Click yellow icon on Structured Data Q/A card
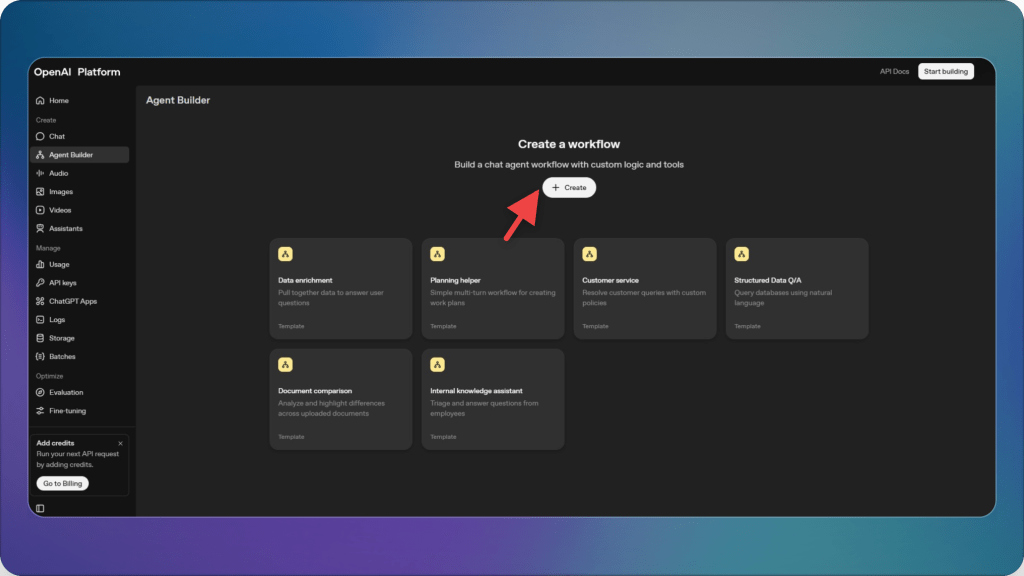This screenshot has width=1024, height=576. 741,254
